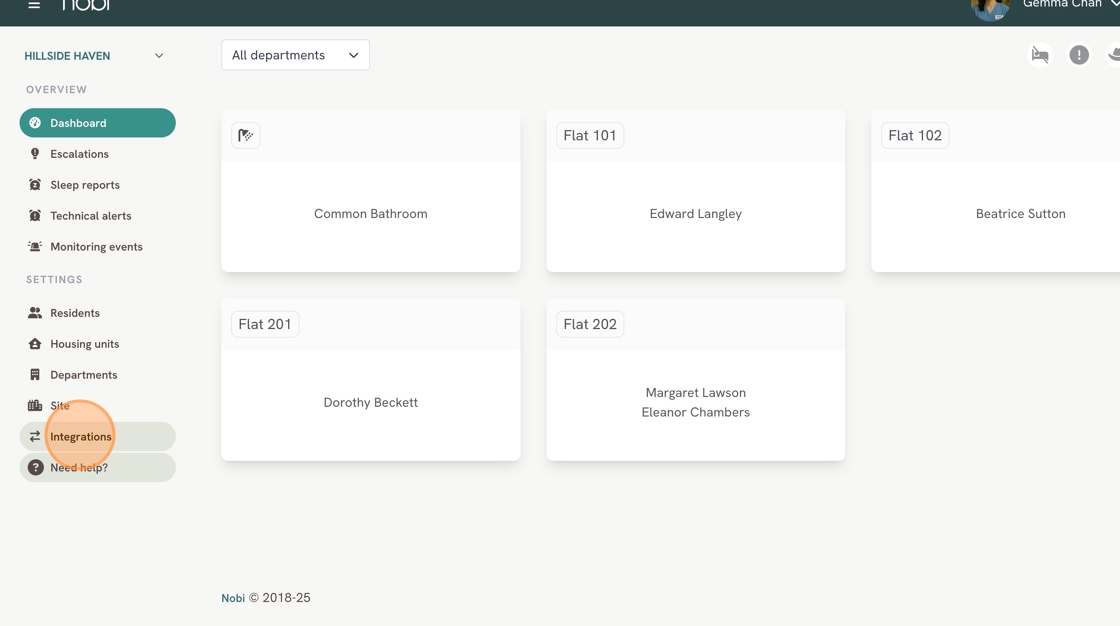Open the Flat 202 Margaret Lawson card
The width and height of the screenshot is (1120, 626).
pos(695,402)
